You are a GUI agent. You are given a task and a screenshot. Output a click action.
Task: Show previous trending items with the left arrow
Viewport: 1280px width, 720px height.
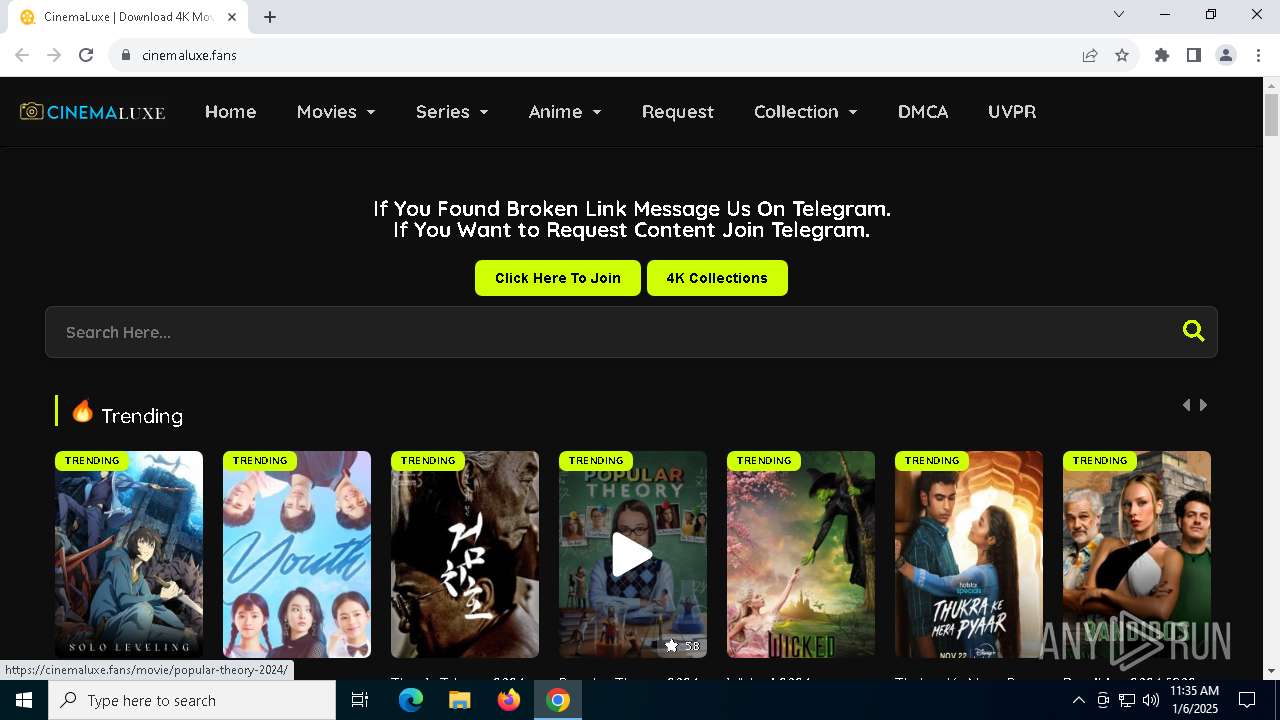pos(1186,405)
